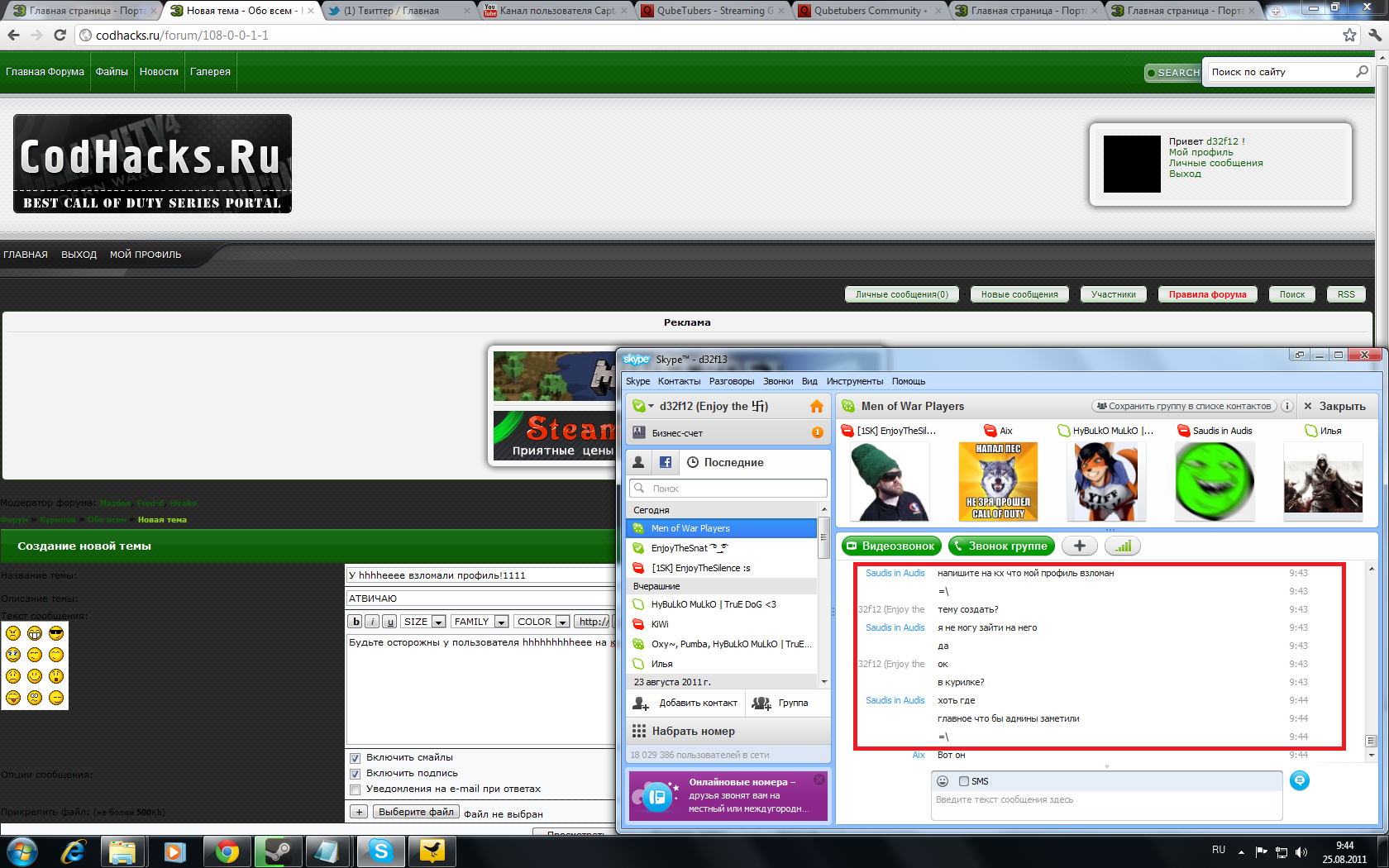Toggle Включить смайлы checkbox

click(x=355, y=758)
